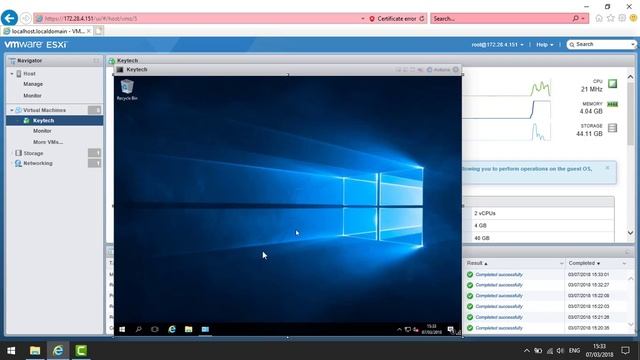Open the root@172.28.4.151 user dropdown

[497, 44]
